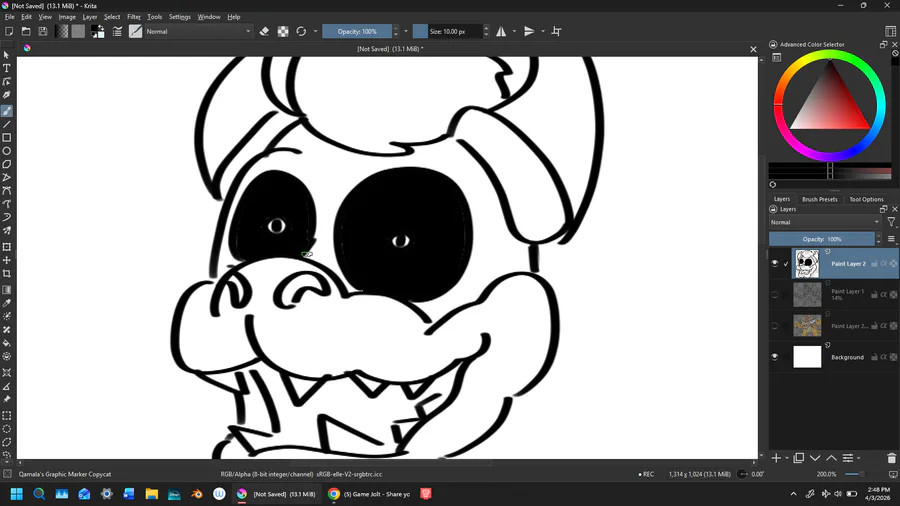Hide Paint Layer 2 using its eye
Screen dimensions: 900x506
point(774,263)
